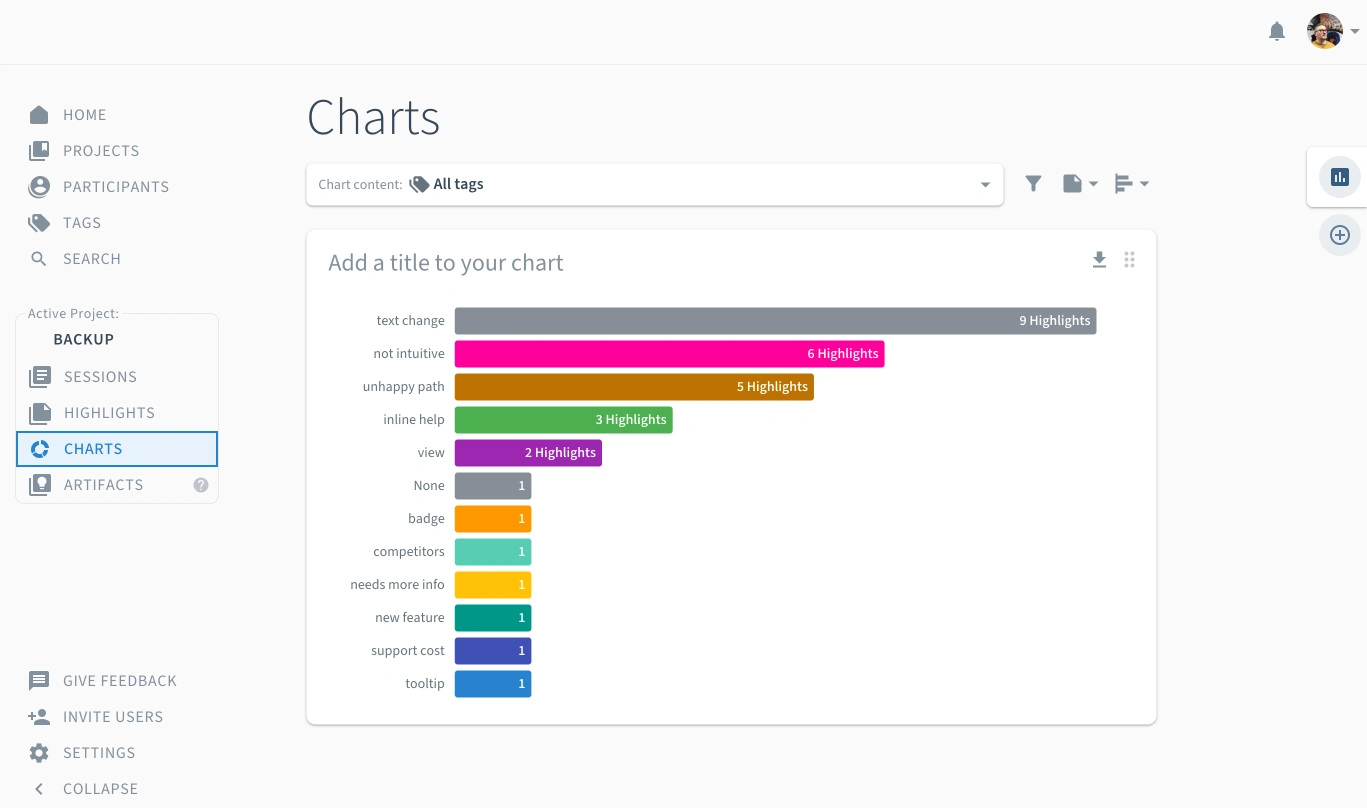1367x808 pixels.
Task: Click Give Feedback
Action: [x=103, y=681]
